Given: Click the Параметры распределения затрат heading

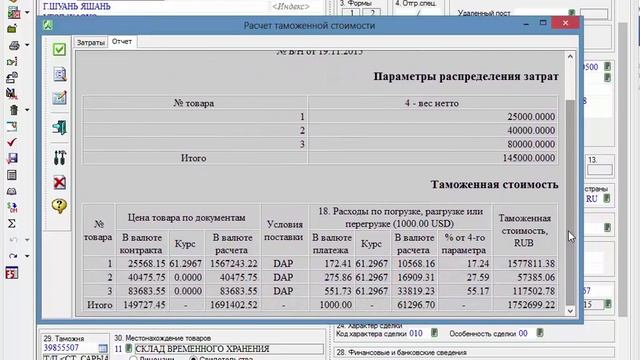Looking at the screenshot, I should (466, 77).
